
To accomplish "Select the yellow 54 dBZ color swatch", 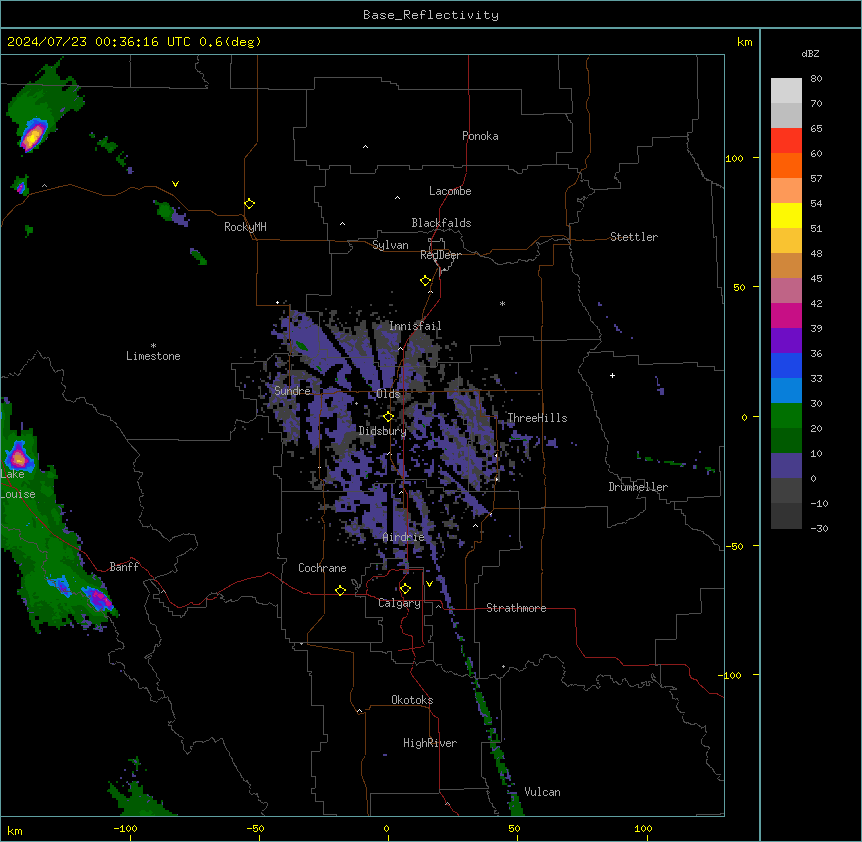I will [786, 215].
